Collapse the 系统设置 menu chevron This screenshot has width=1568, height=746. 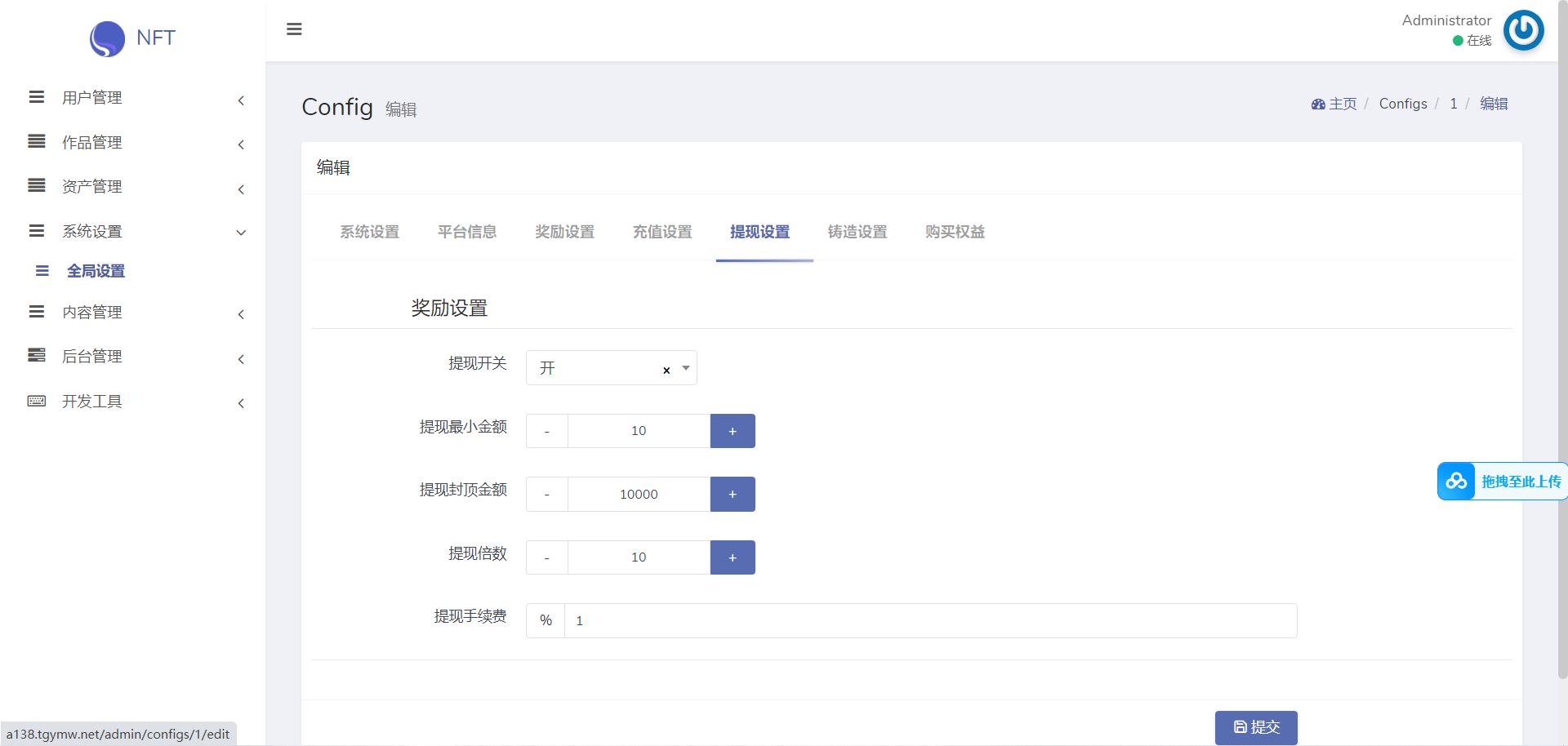click(x=241, y=233)
